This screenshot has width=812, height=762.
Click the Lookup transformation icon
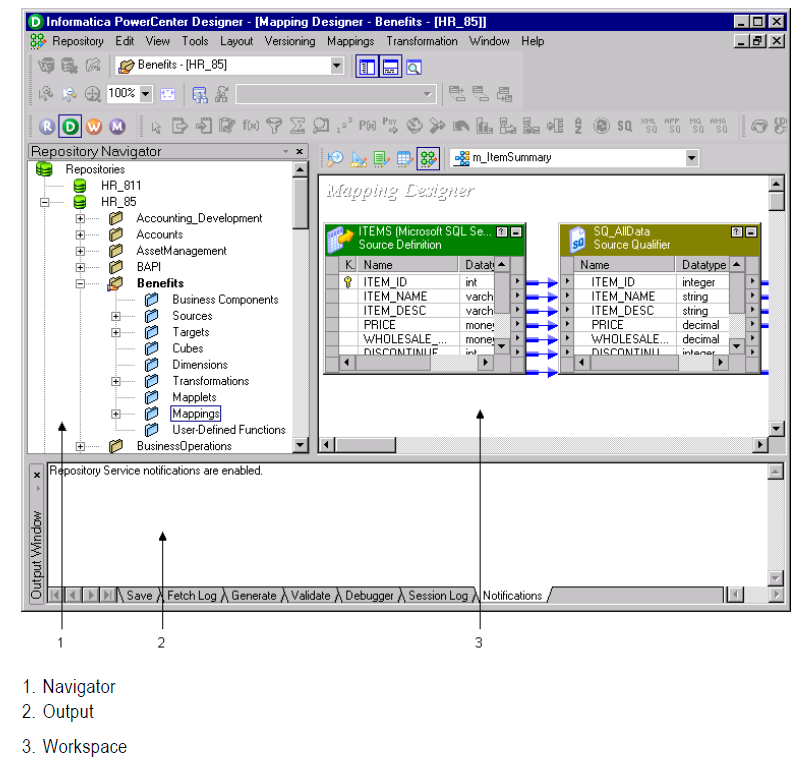click(321, 125)
